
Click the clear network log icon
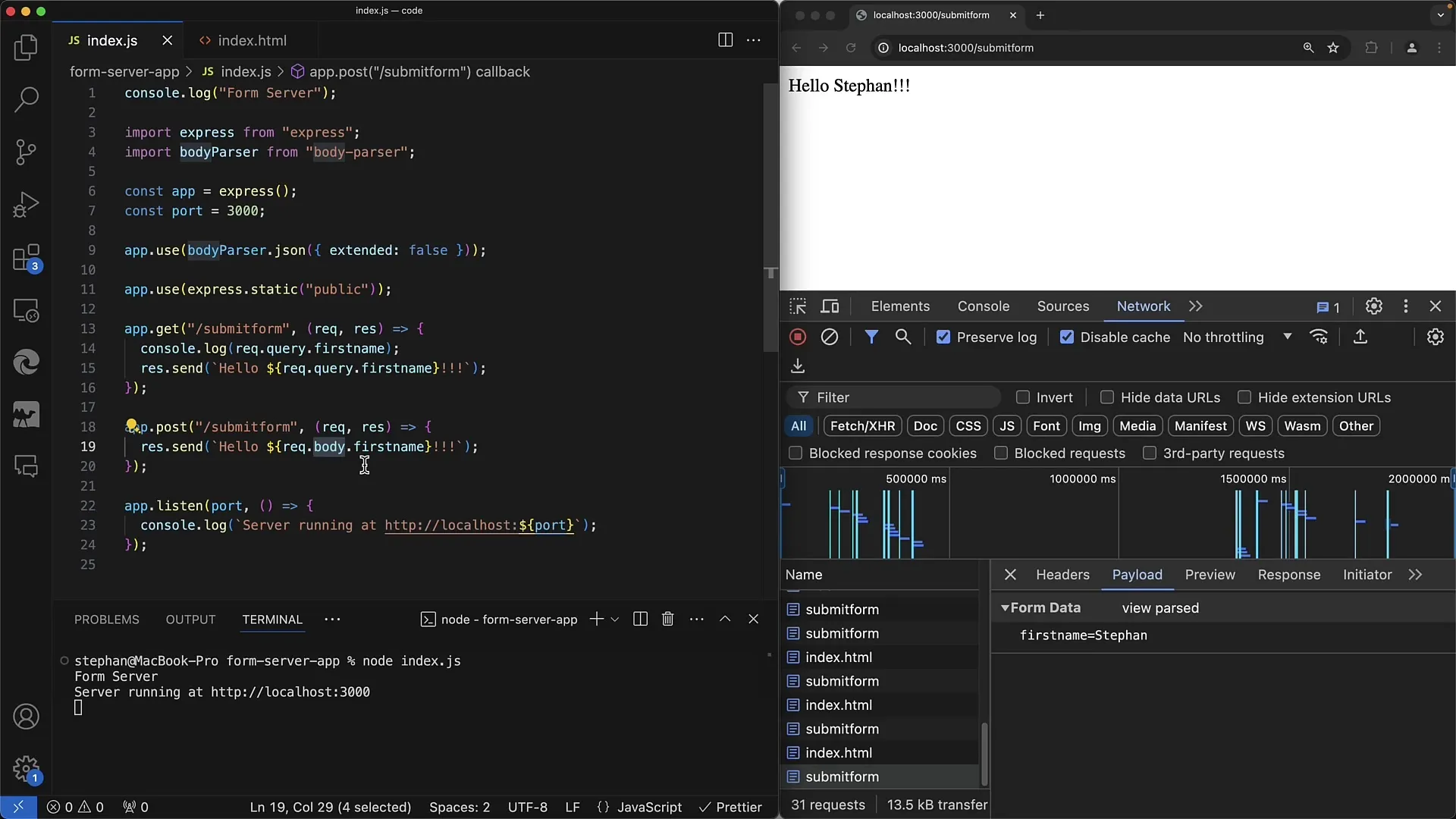[828, 337]
